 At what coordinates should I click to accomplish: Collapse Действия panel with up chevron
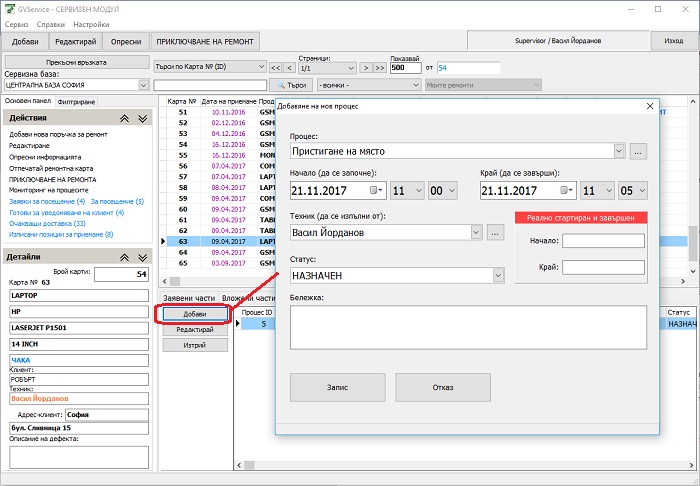pyautogui.click(x=125, y=118)
